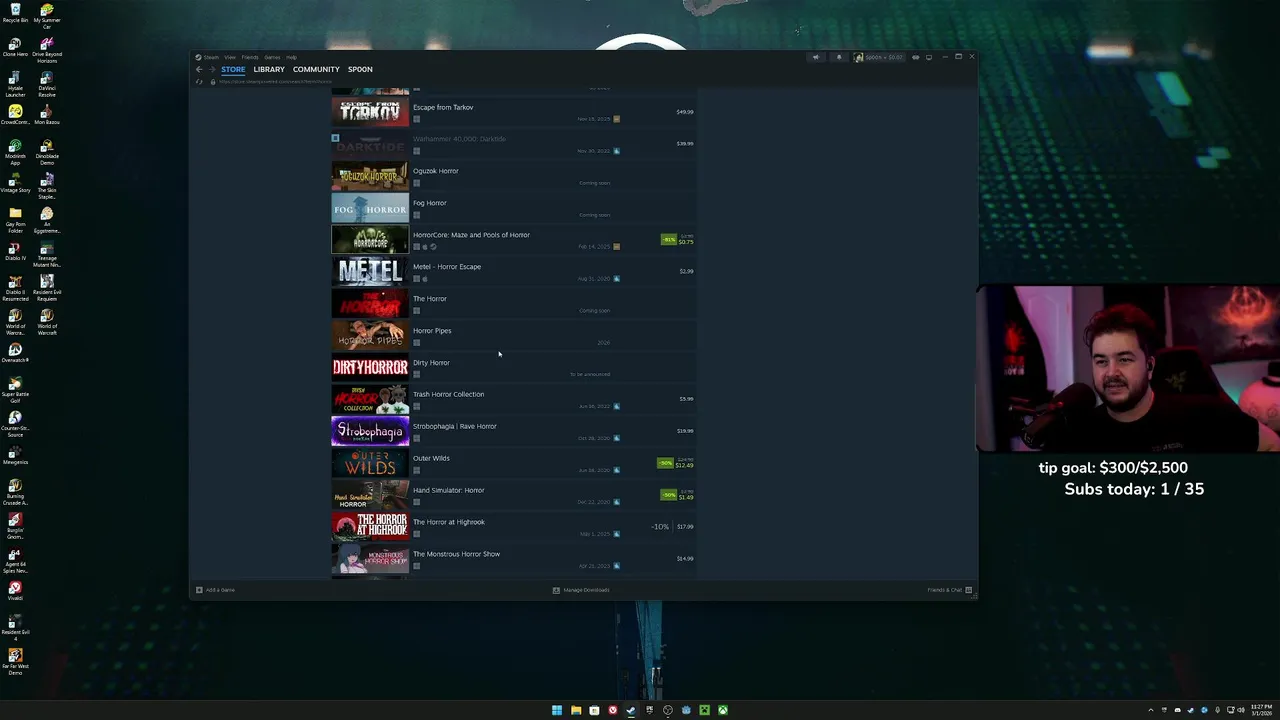Open World of Warcraft desktop shortcut
Image resolution: width=1280 pixels, height=720 pixels.
click(x=47, y=322)
